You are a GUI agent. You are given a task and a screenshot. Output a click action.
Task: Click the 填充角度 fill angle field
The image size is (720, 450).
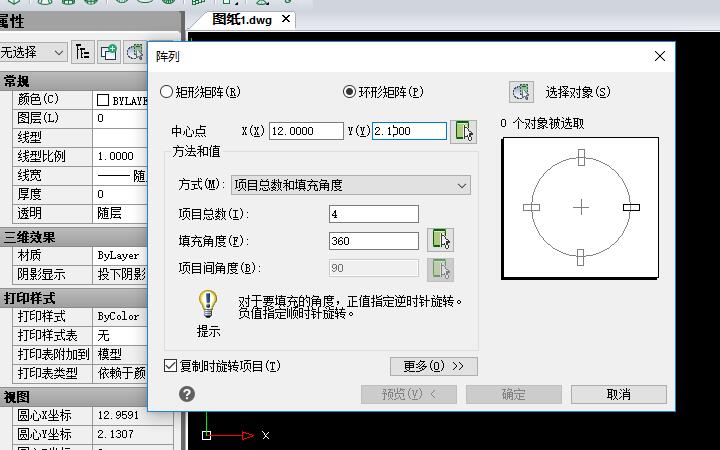coord(373,240)
